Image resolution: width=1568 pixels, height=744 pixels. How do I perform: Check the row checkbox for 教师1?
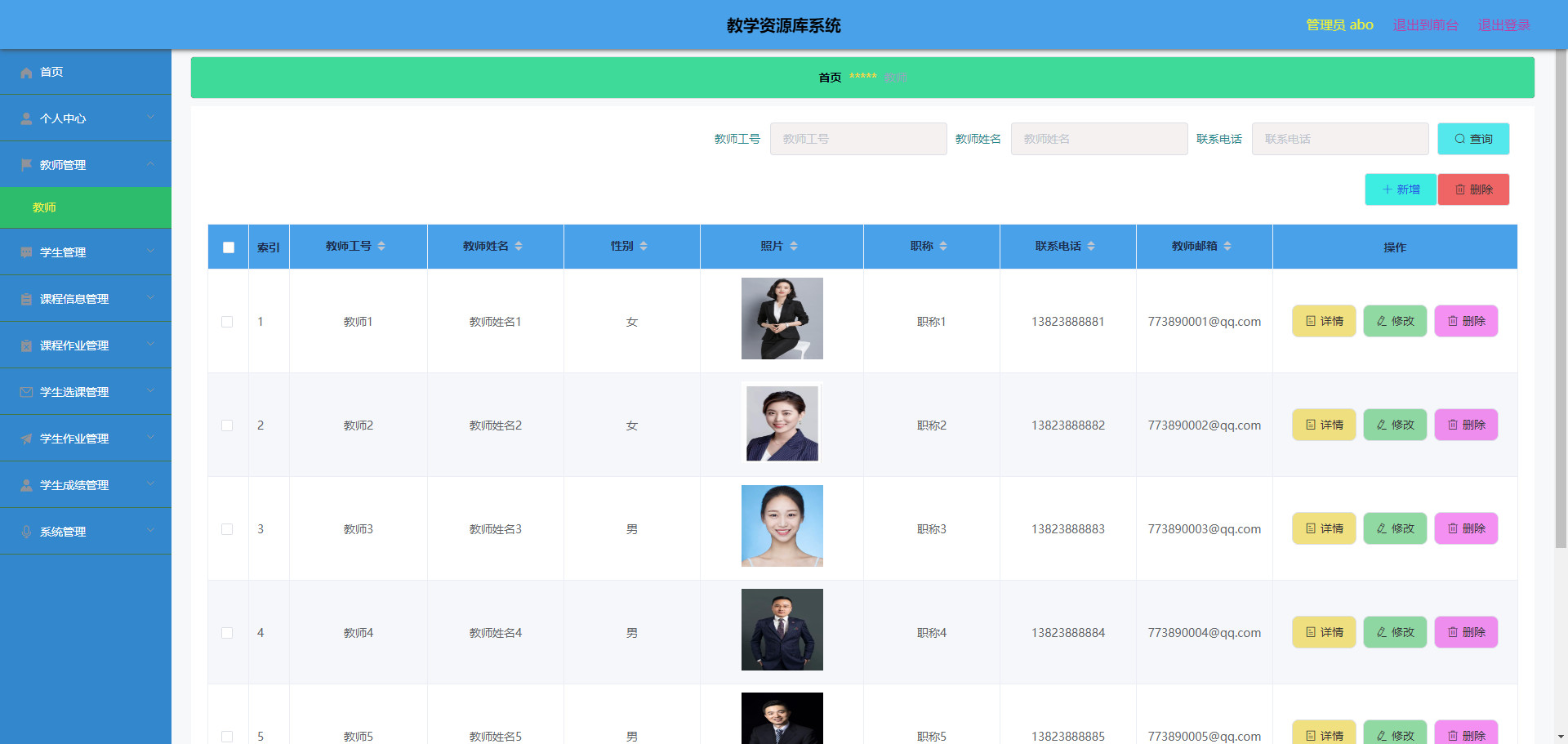click(x=227, y=322)
